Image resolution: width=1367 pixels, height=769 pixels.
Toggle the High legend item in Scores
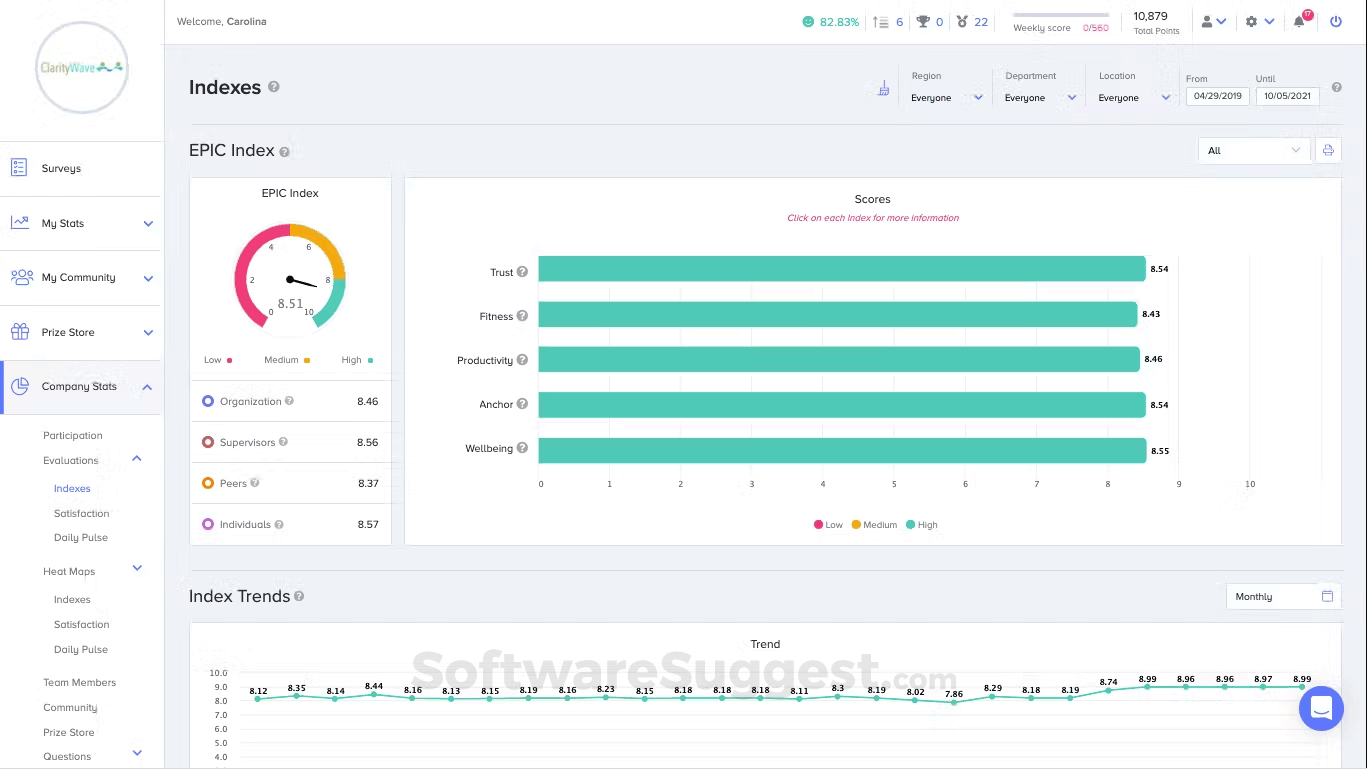[921, 525]
